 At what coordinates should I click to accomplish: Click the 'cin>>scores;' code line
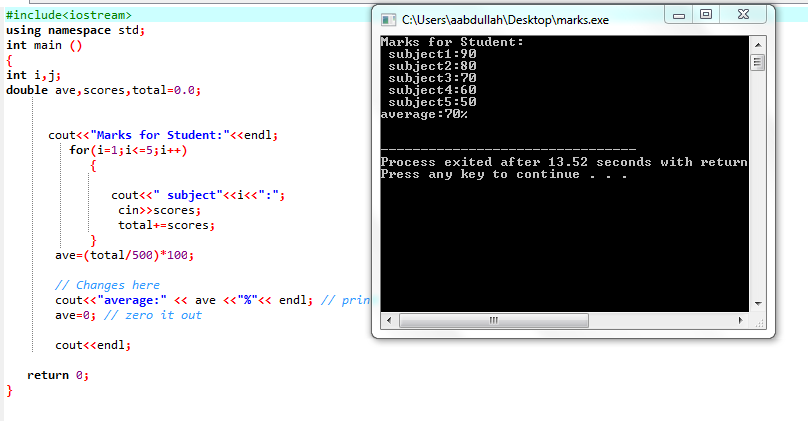pyautogui.click(x=159, y=210)
